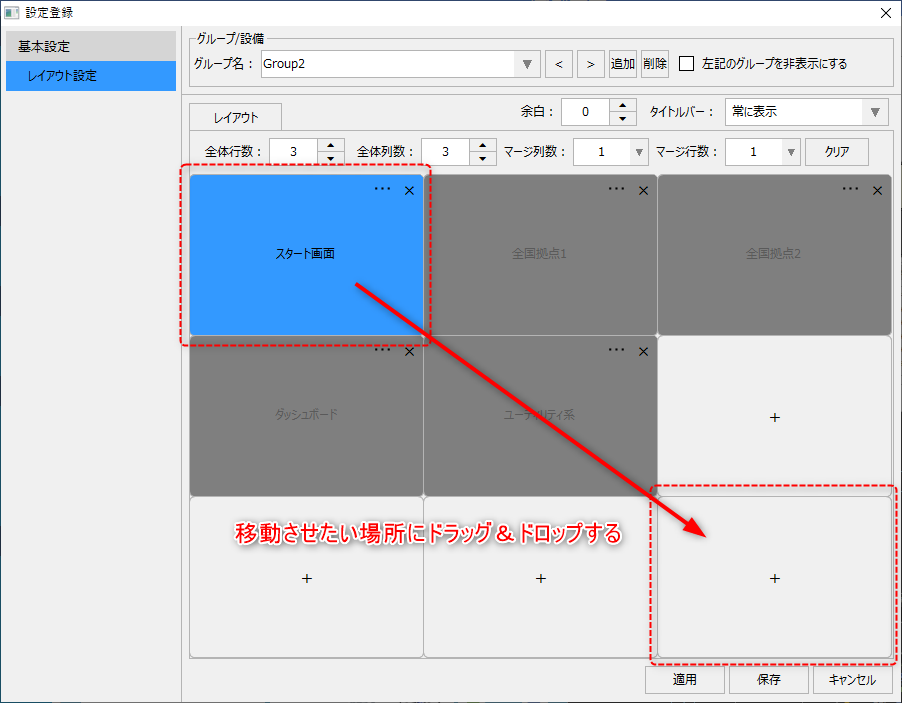
Task: Open the options menu on the スタート画面 panel
Action: click(x=381, y=190)
